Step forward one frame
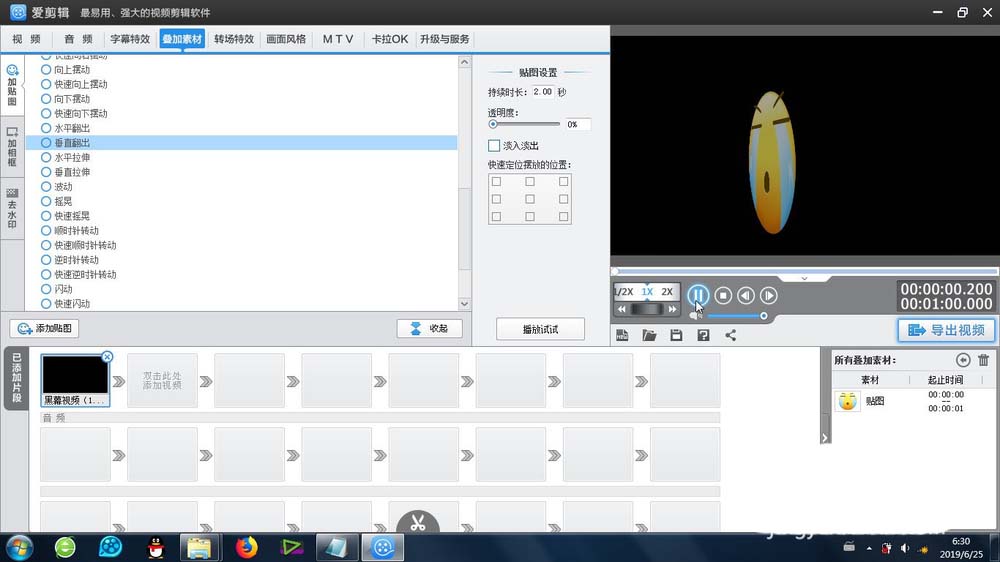 768,295
